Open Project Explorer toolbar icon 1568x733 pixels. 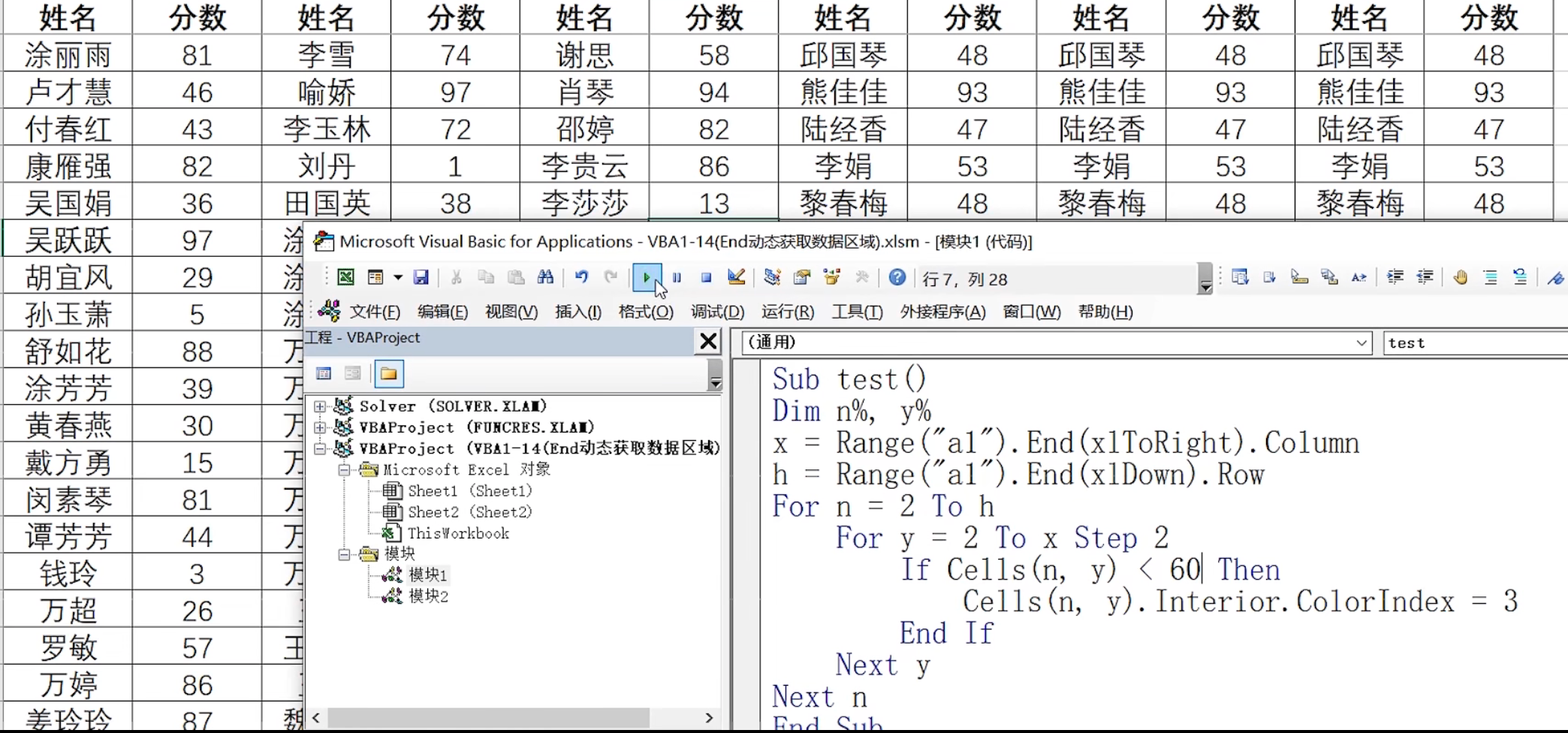[x=772, y=277]
